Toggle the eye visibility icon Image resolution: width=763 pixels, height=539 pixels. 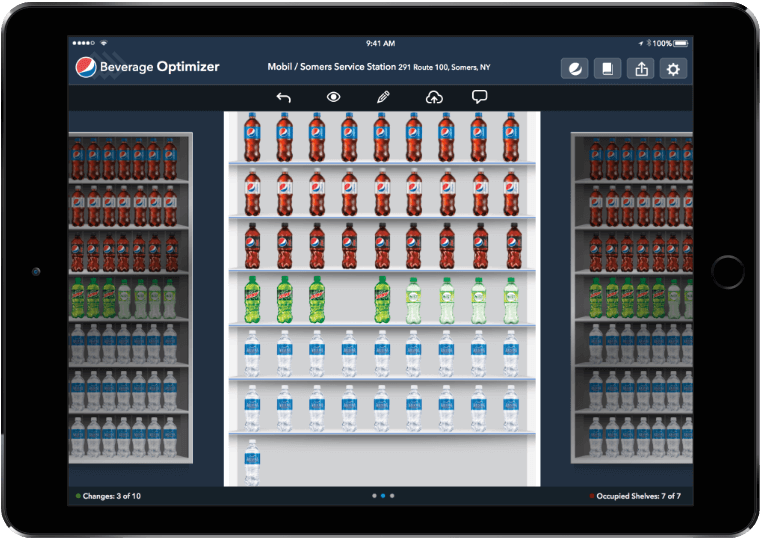(x=333, y=97)
